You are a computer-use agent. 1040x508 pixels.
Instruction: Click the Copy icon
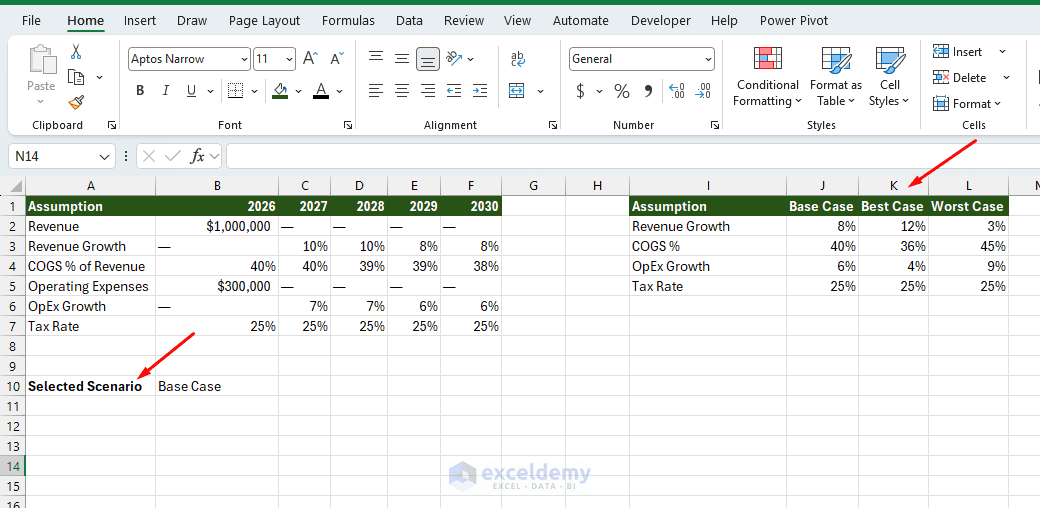pos(76,77)
